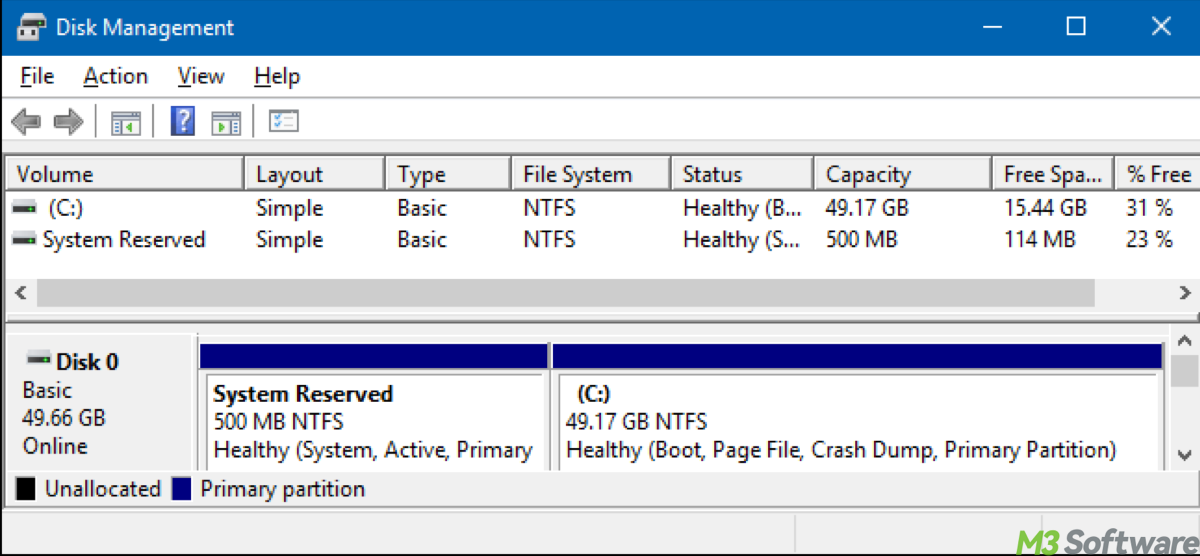Click the Healthy (S... status cell
1200x556 pixels.
[742, 240]
